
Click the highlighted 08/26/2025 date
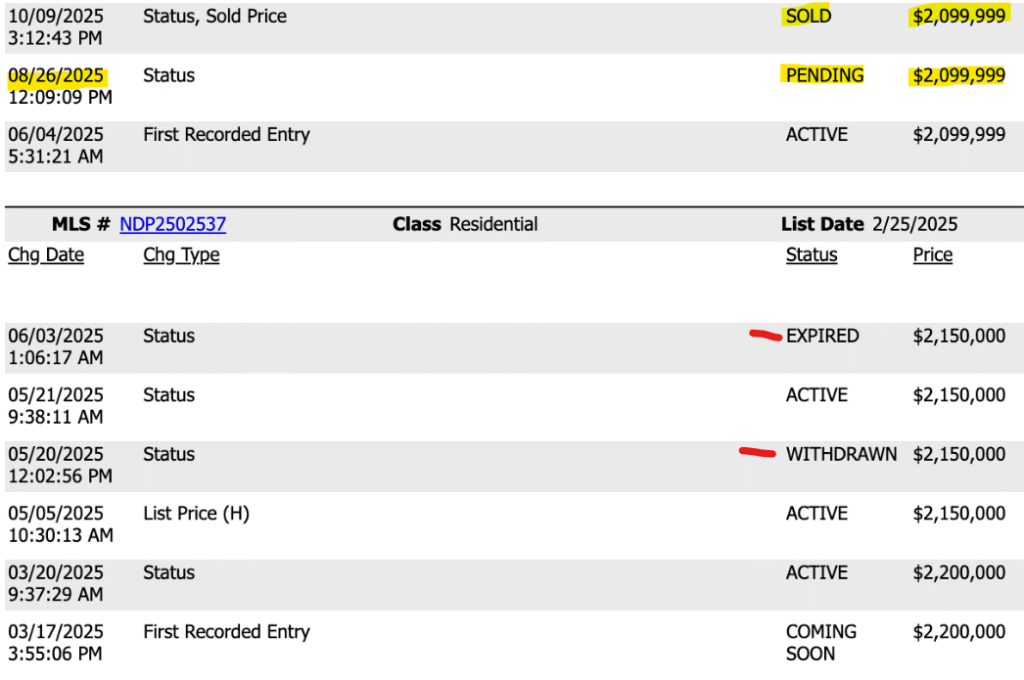click(56, 76)
